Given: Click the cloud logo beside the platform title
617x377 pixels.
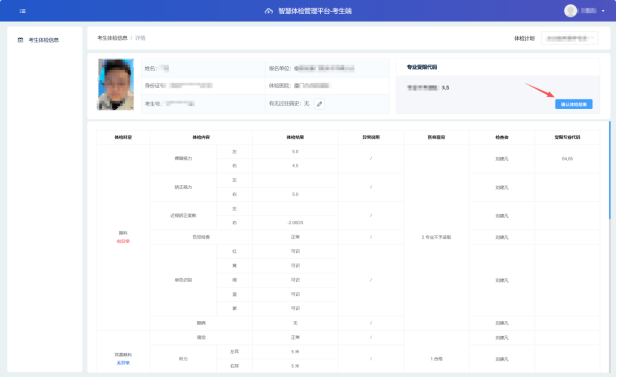Looking at the screenshot, I should tap(269, 11).
